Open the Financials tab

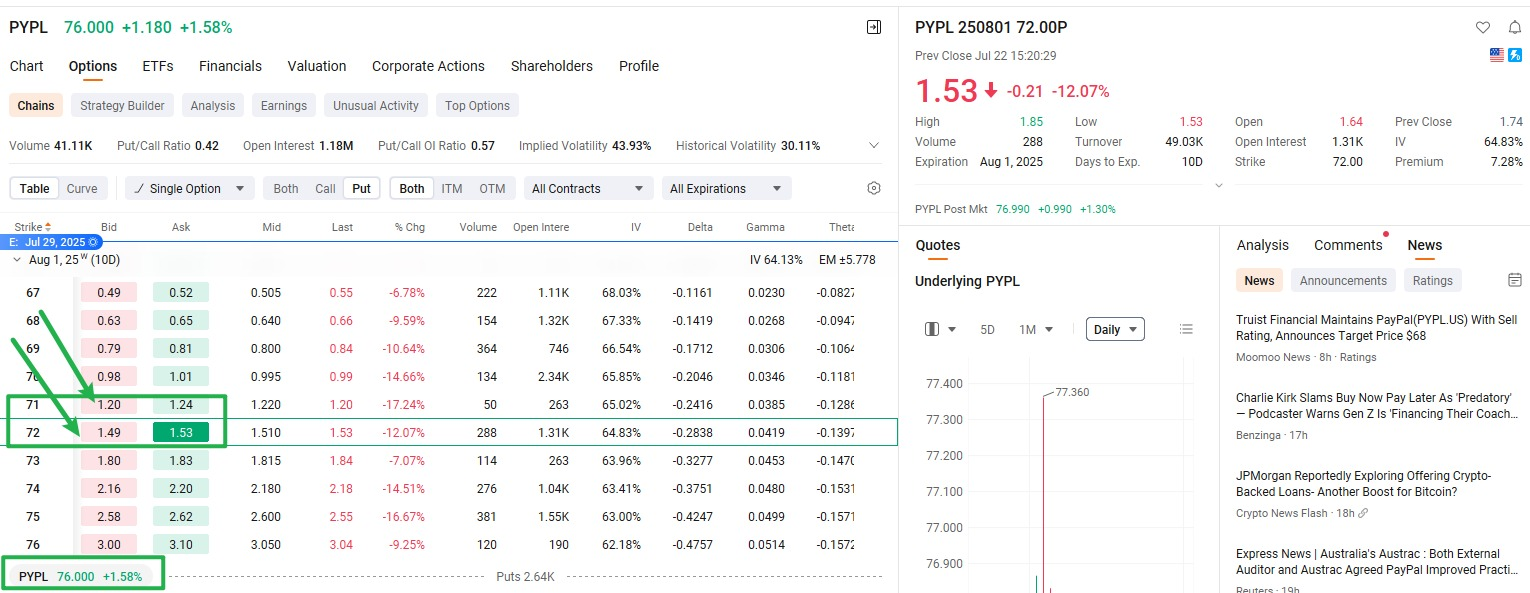click(230, 66)
